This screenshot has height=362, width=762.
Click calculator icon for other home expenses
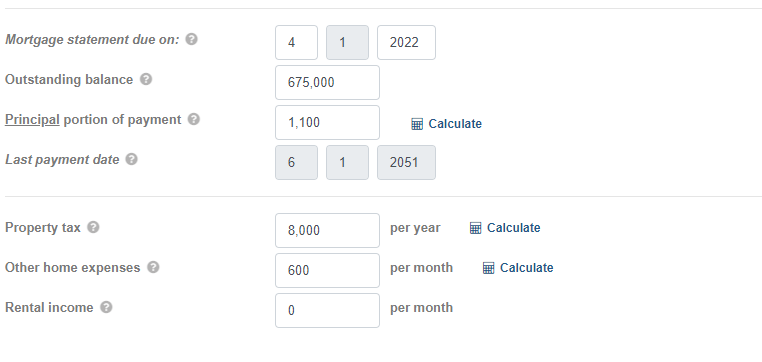point(488,268)
